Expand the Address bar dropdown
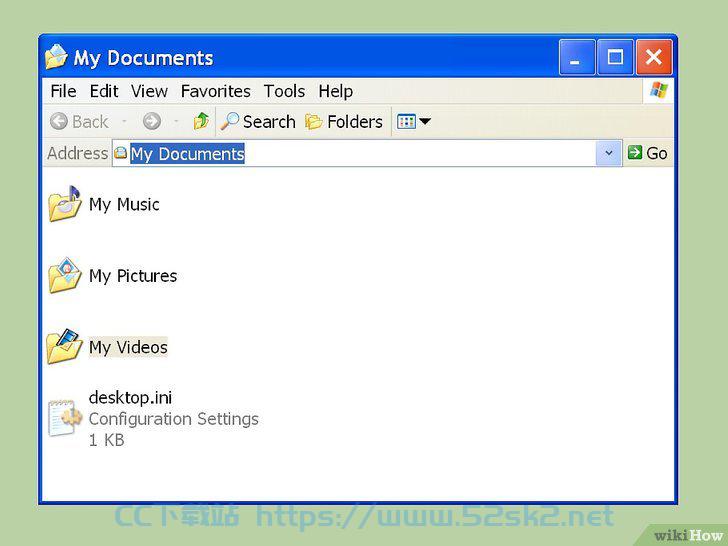The height and width of the screenshot is (546, 728). [x=609, y=153]
